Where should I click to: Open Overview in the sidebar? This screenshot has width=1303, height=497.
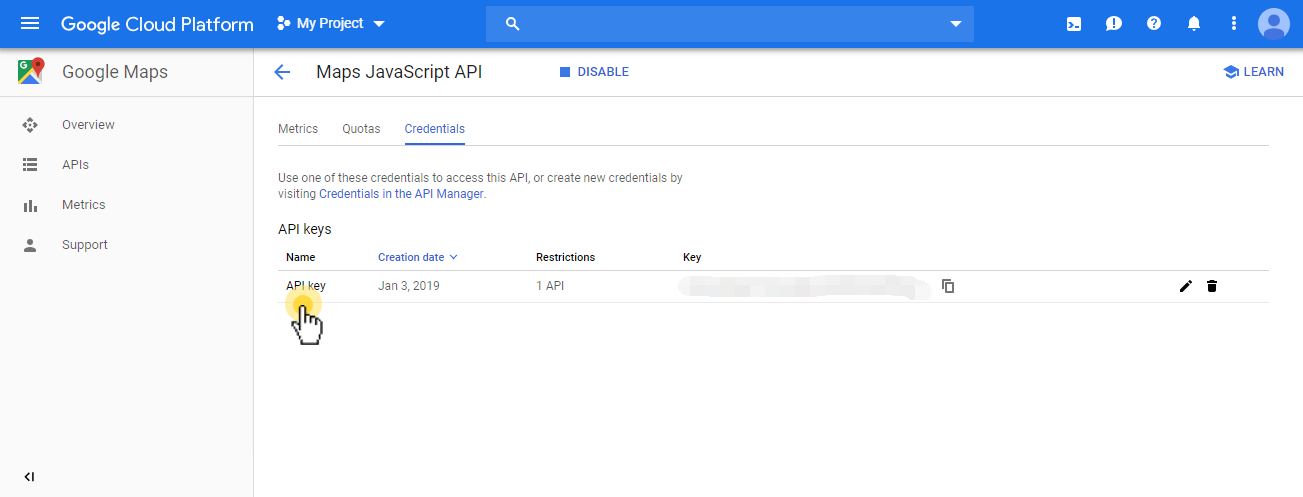(88, 125)
